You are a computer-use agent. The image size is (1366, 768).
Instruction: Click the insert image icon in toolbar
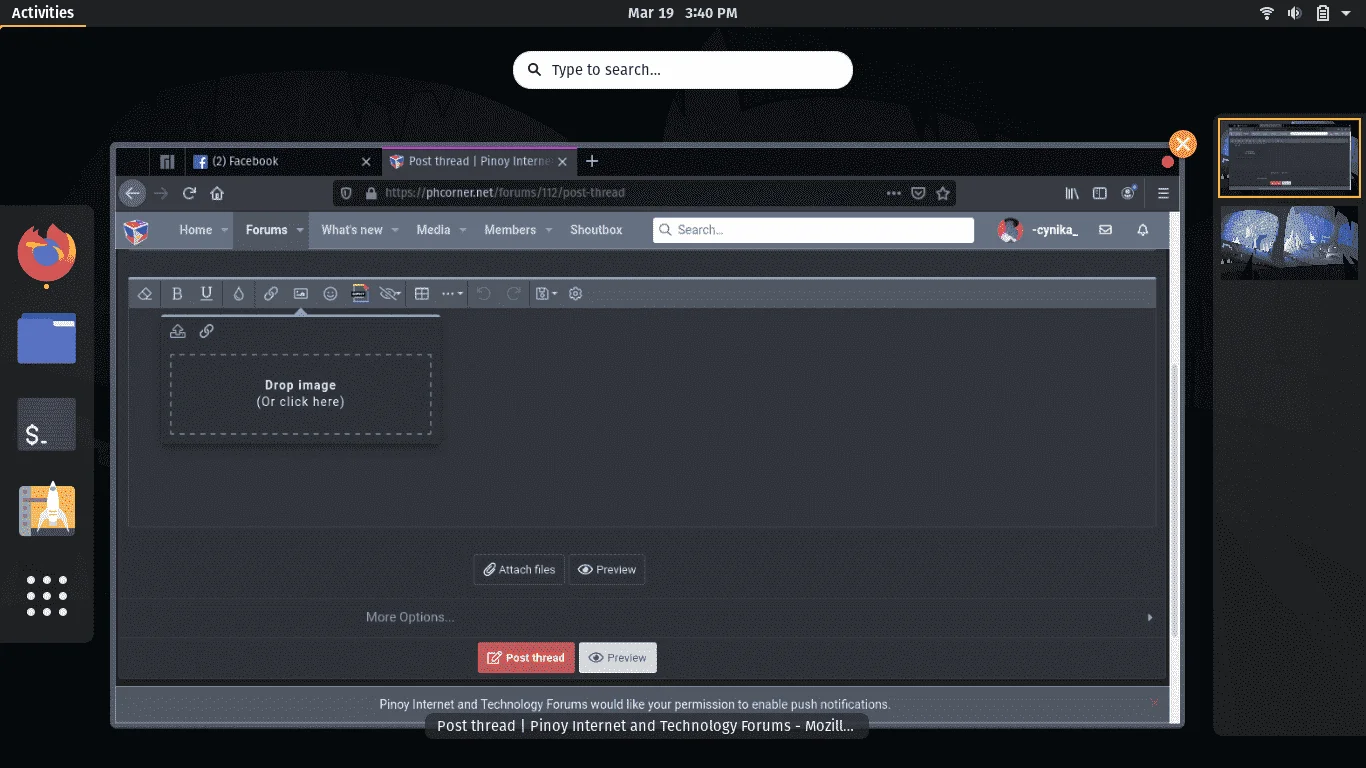(x=300, y=294)
